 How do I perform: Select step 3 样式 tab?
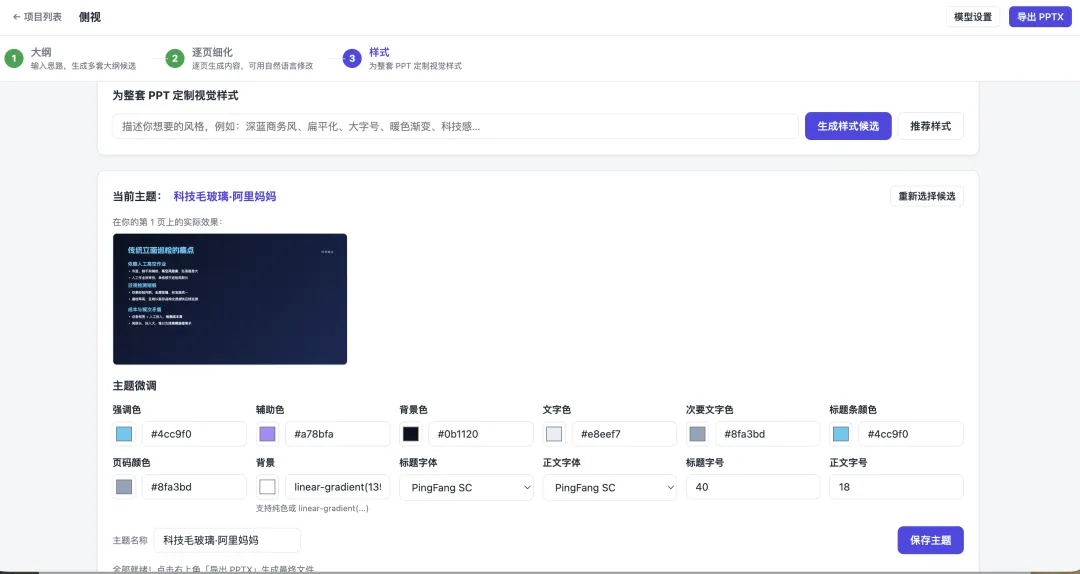pos(403,59)
